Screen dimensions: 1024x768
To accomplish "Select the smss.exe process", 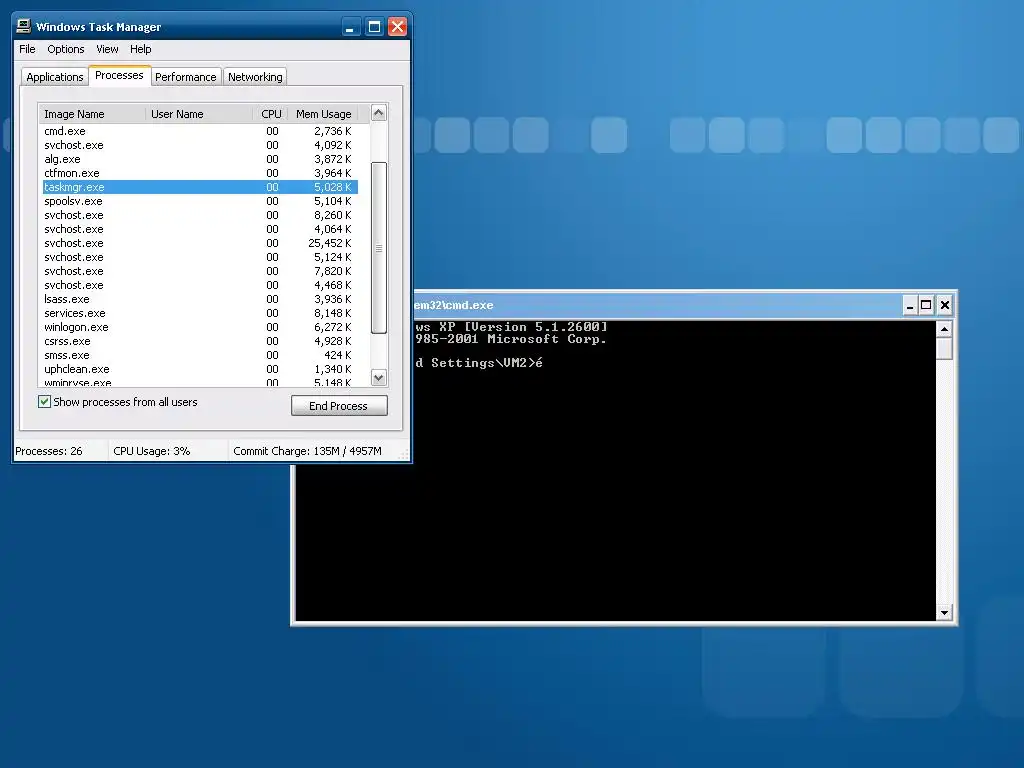I will [x=200, y=355].
